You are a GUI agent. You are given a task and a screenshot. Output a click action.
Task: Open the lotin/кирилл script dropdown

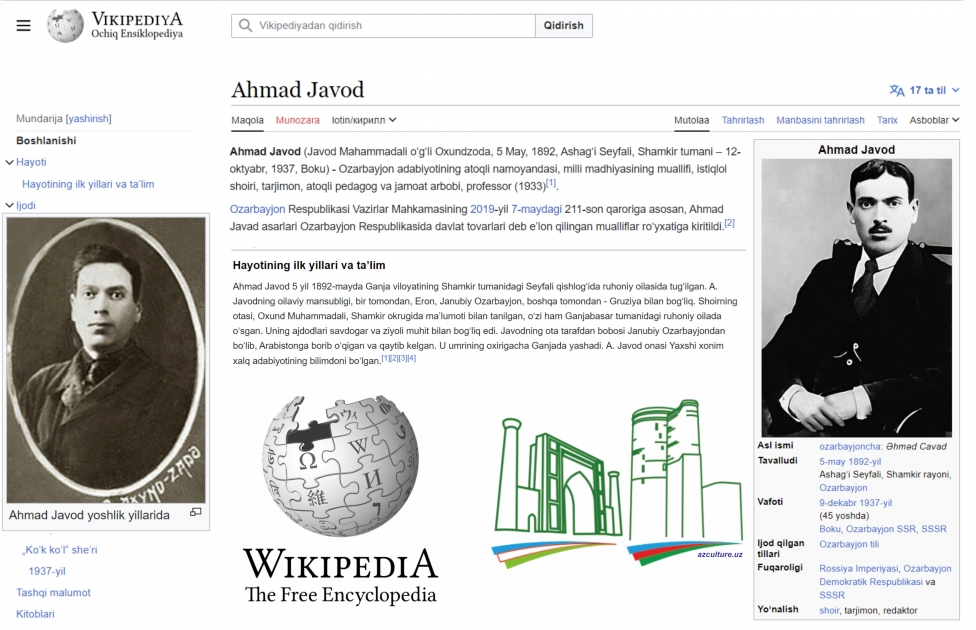(364, 120)
